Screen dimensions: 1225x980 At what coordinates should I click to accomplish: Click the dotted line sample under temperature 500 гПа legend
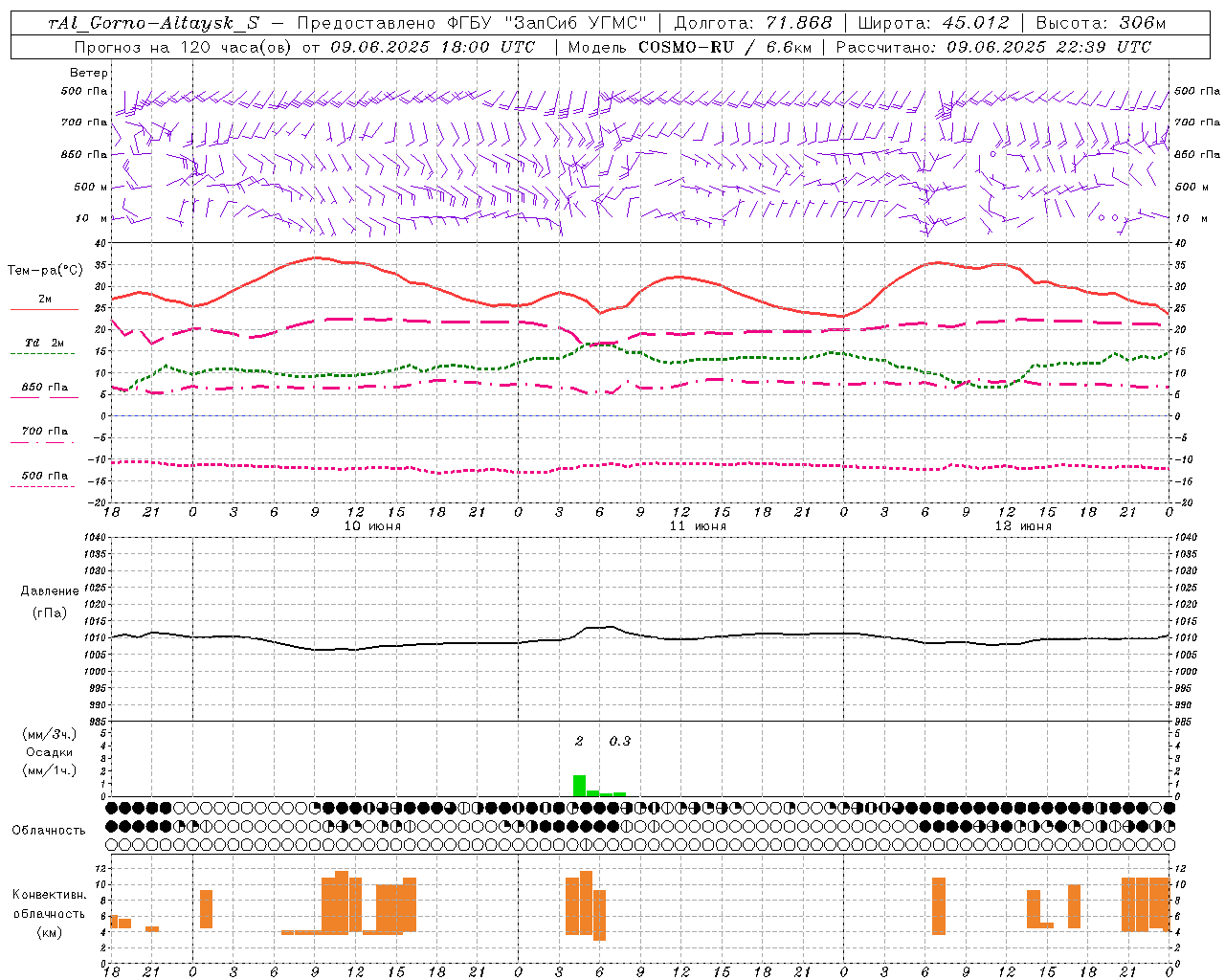tap(42, 487)
